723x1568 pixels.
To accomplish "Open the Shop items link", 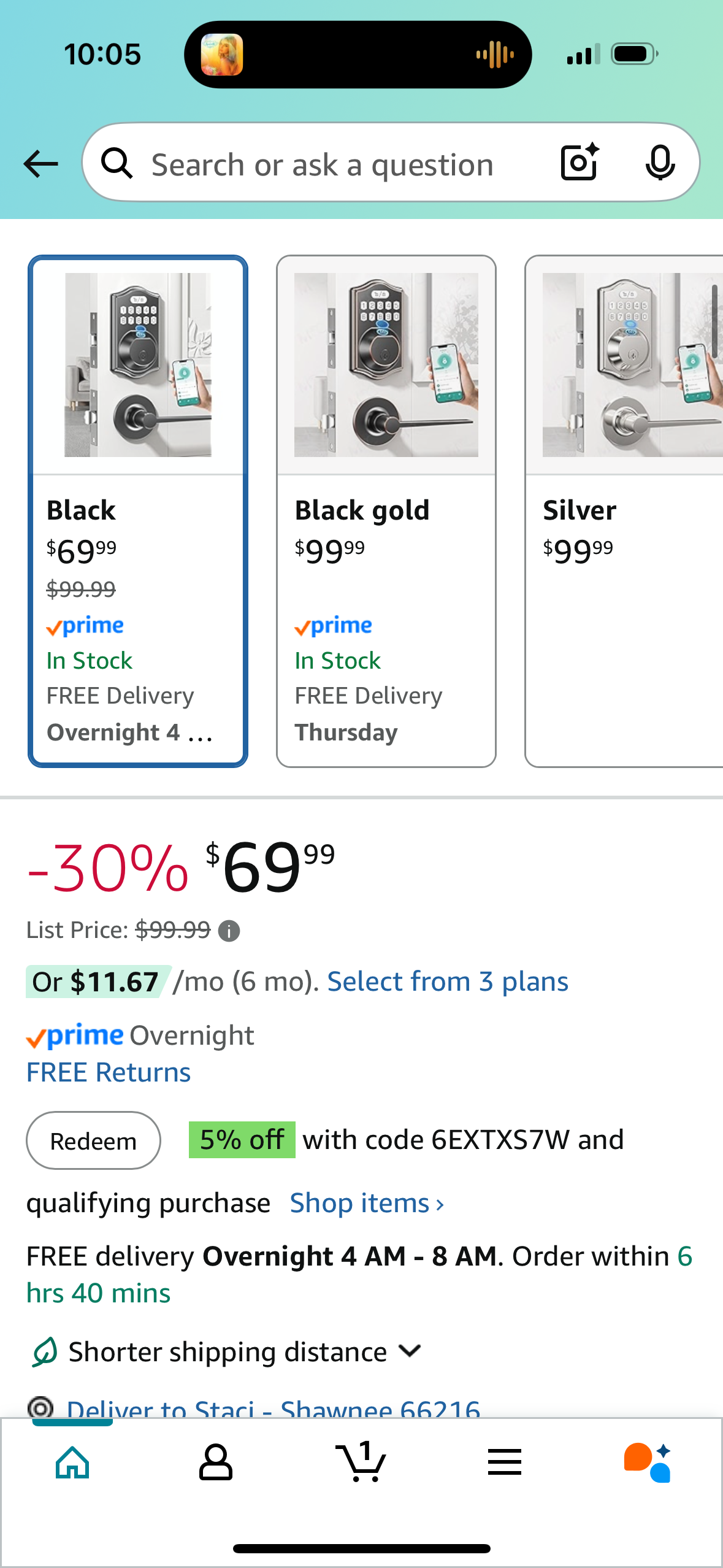I will click(x=367, y=1204).
